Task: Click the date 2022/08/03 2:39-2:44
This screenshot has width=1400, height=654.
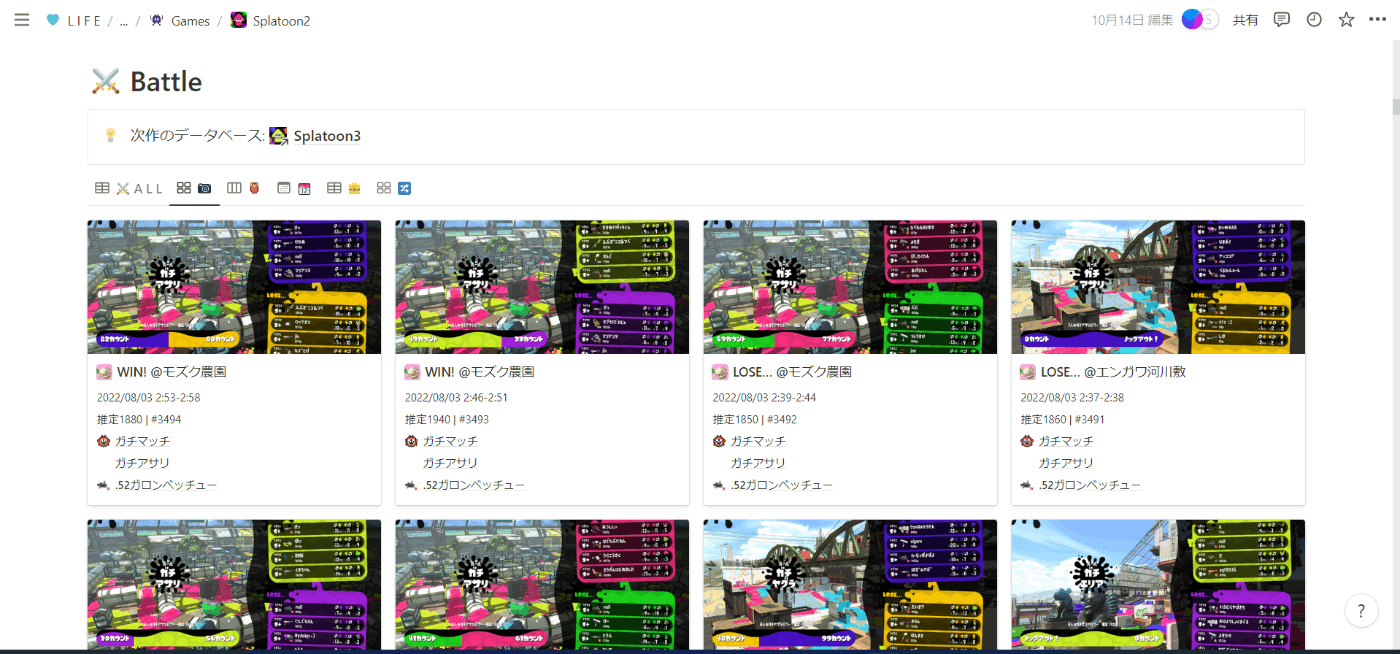Action: pos(764,397)
